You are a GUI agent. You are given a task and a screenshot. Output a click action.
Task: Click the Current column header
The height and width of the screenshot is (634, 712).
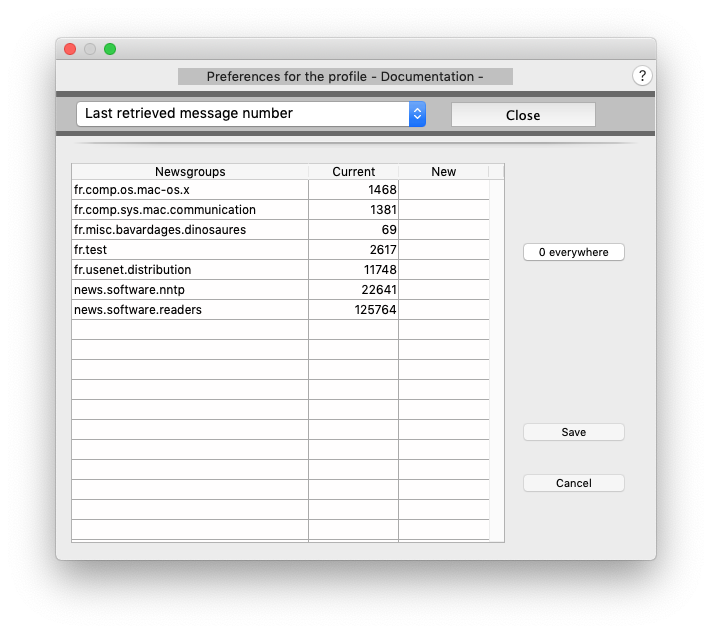click(x=353, y=172)
